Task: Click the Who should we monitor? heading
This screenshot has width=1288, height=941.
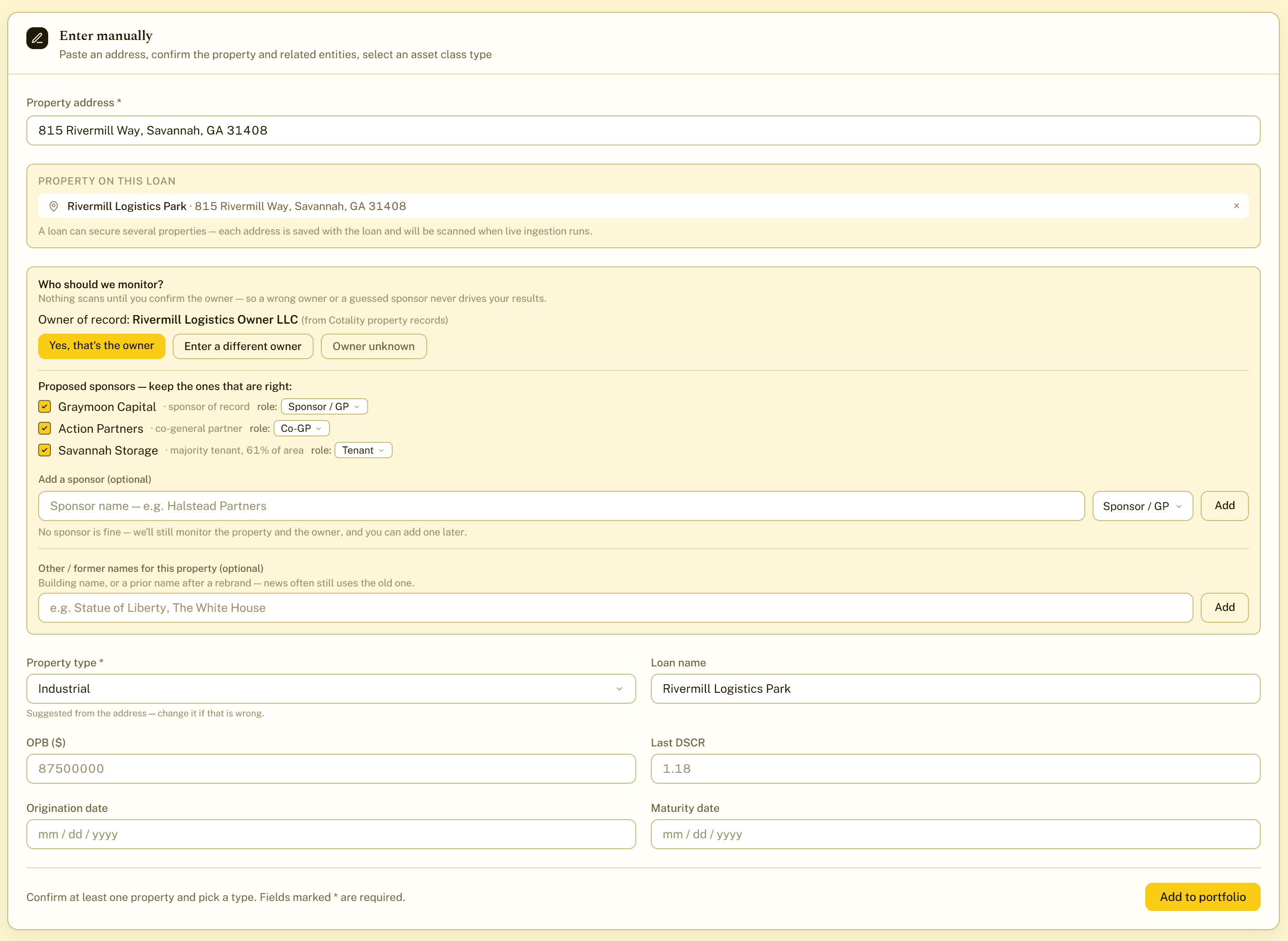Action: 101,284
